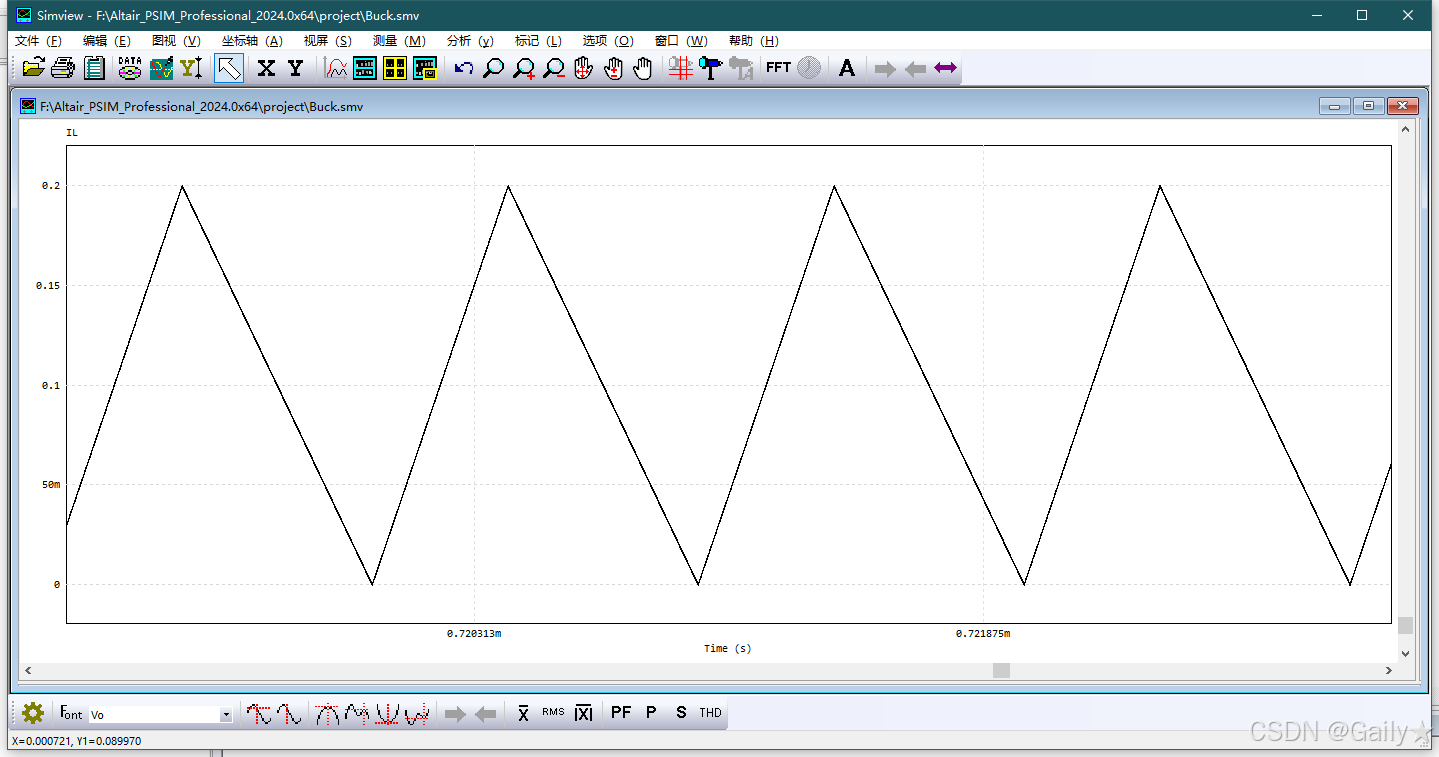Click the Font button in bottom toolbar
The width and height of the screenshot is (1439, 757).
click(71, 713)
